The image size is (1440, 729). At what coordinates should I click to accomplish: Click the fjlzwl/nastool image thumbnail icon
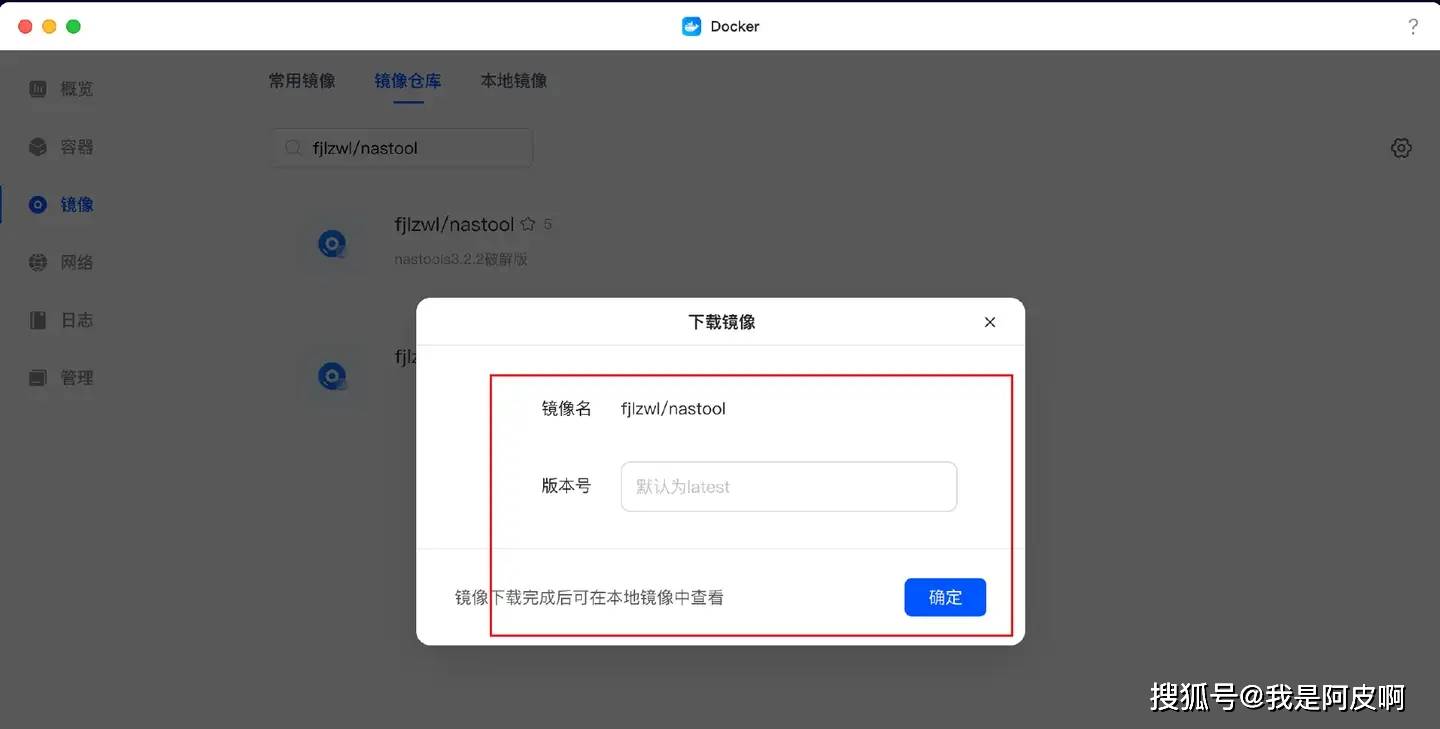point(332,243)
